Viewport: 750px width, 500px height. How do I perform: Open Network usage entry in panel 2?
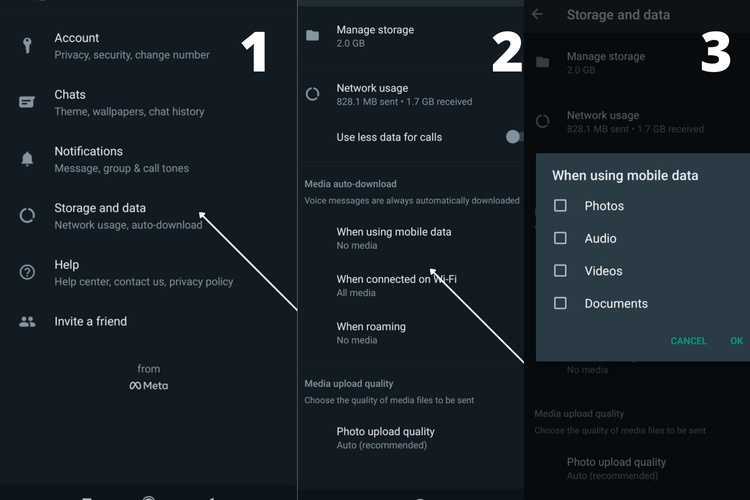(x=411, y=94)
